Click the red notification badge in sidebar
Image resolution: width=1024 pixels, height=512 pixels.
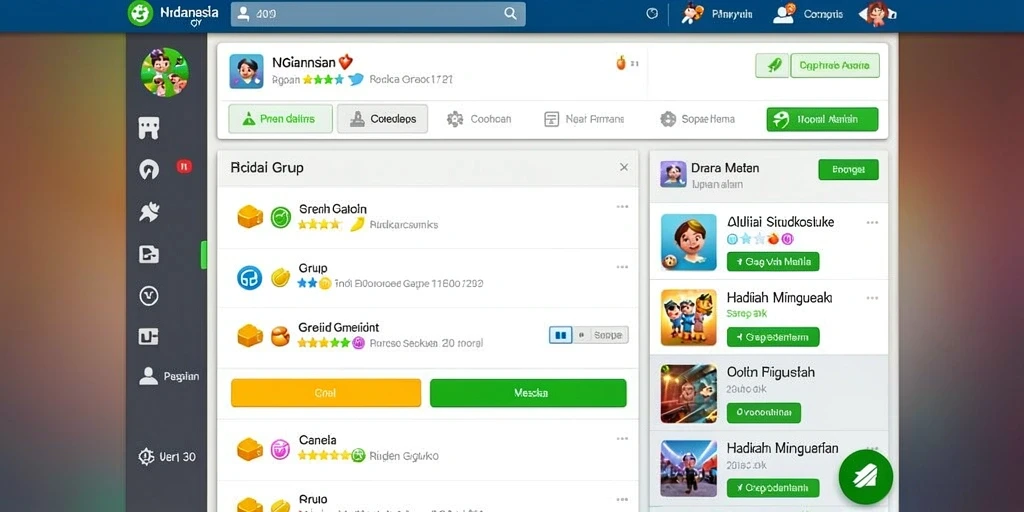point(184,167)
